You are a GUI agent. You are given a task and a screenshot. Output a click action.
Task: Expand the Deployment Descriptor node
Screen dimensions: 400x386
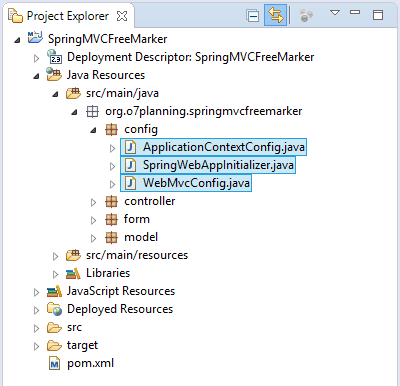pos(36,58)
